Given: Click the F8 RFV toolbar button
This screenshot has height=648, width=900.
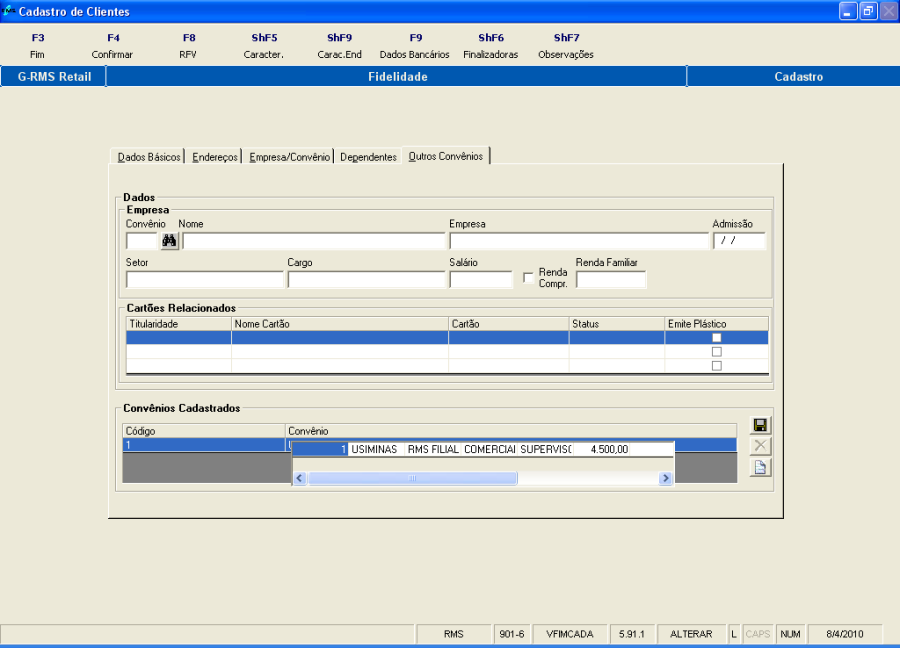Looking at the screenshot, I should 188,46.
